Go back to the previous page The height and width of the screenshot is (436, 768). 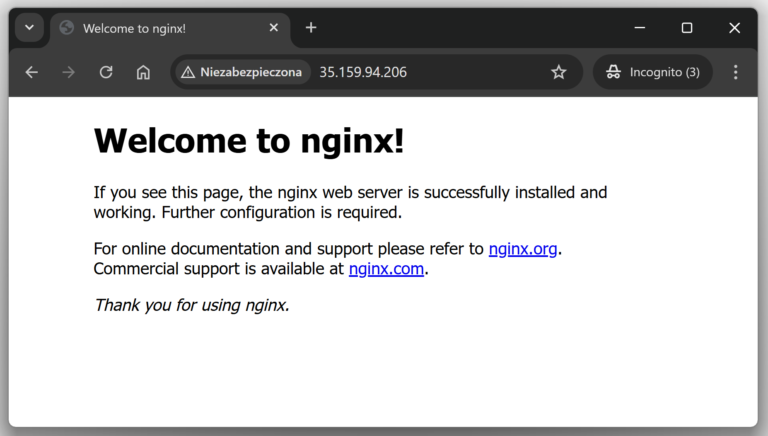32,73
